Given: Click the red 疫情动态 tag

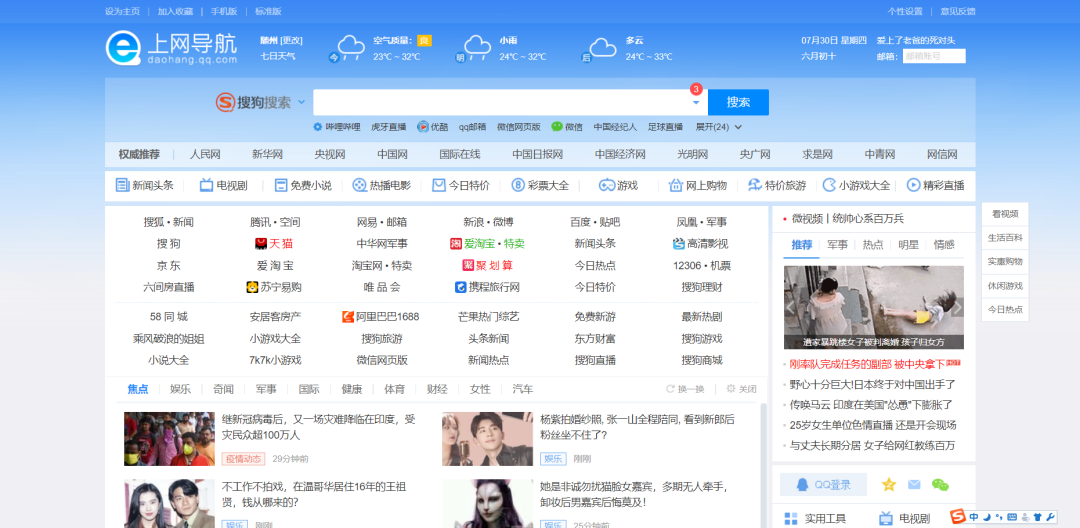Looking at the screenshot, I should [243, 459].
